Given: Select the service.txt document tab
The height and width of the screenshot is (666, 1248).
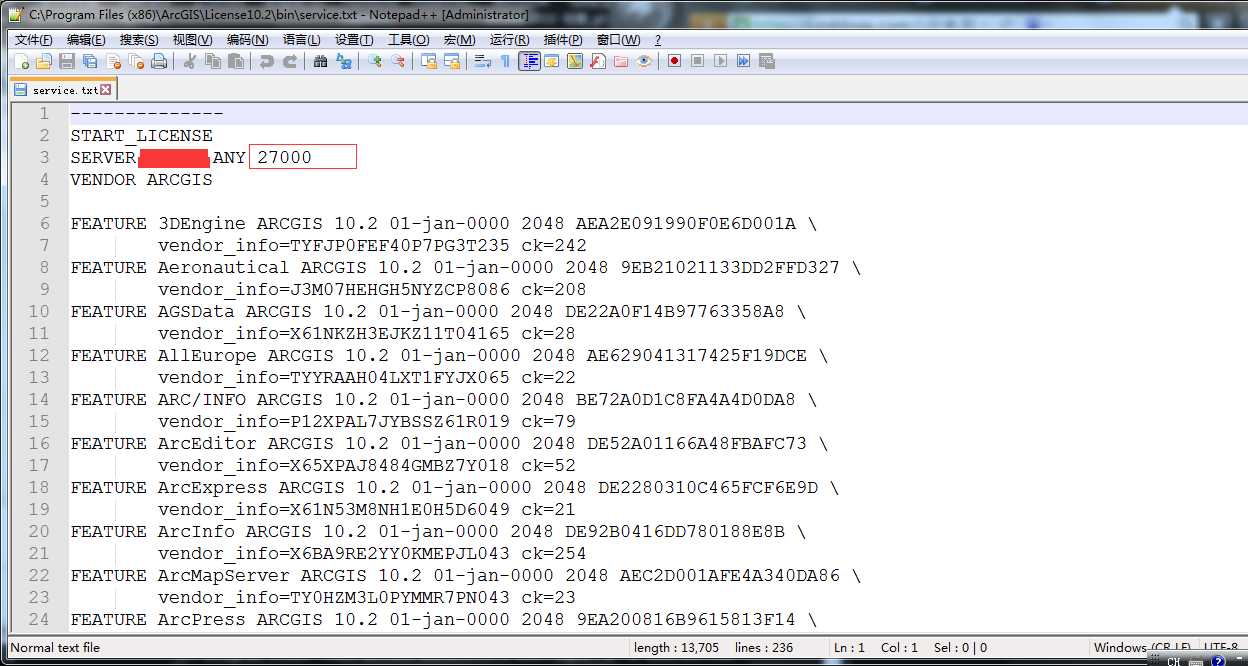Looking at the screenshot, I should tap(64, 89).
